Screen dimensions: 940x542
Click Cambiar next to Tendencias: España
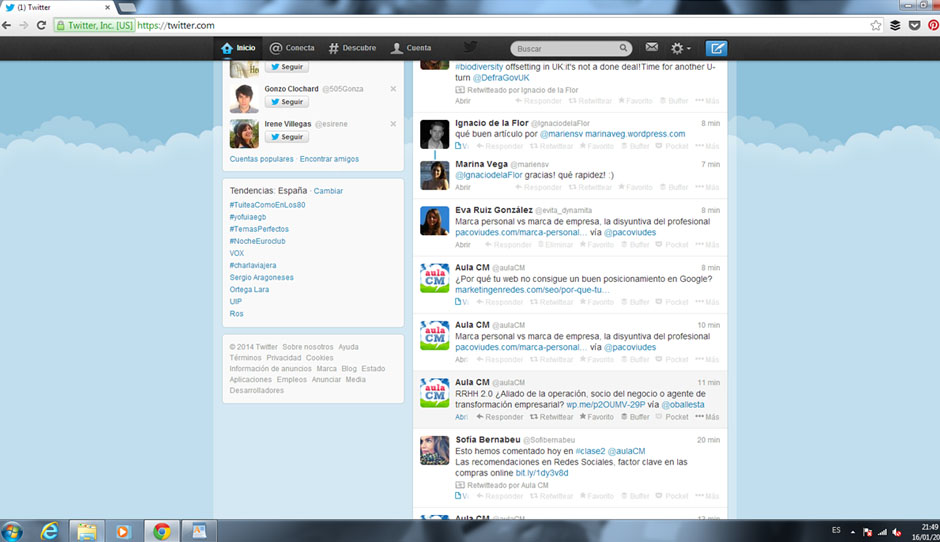click(x=328, y=191)
